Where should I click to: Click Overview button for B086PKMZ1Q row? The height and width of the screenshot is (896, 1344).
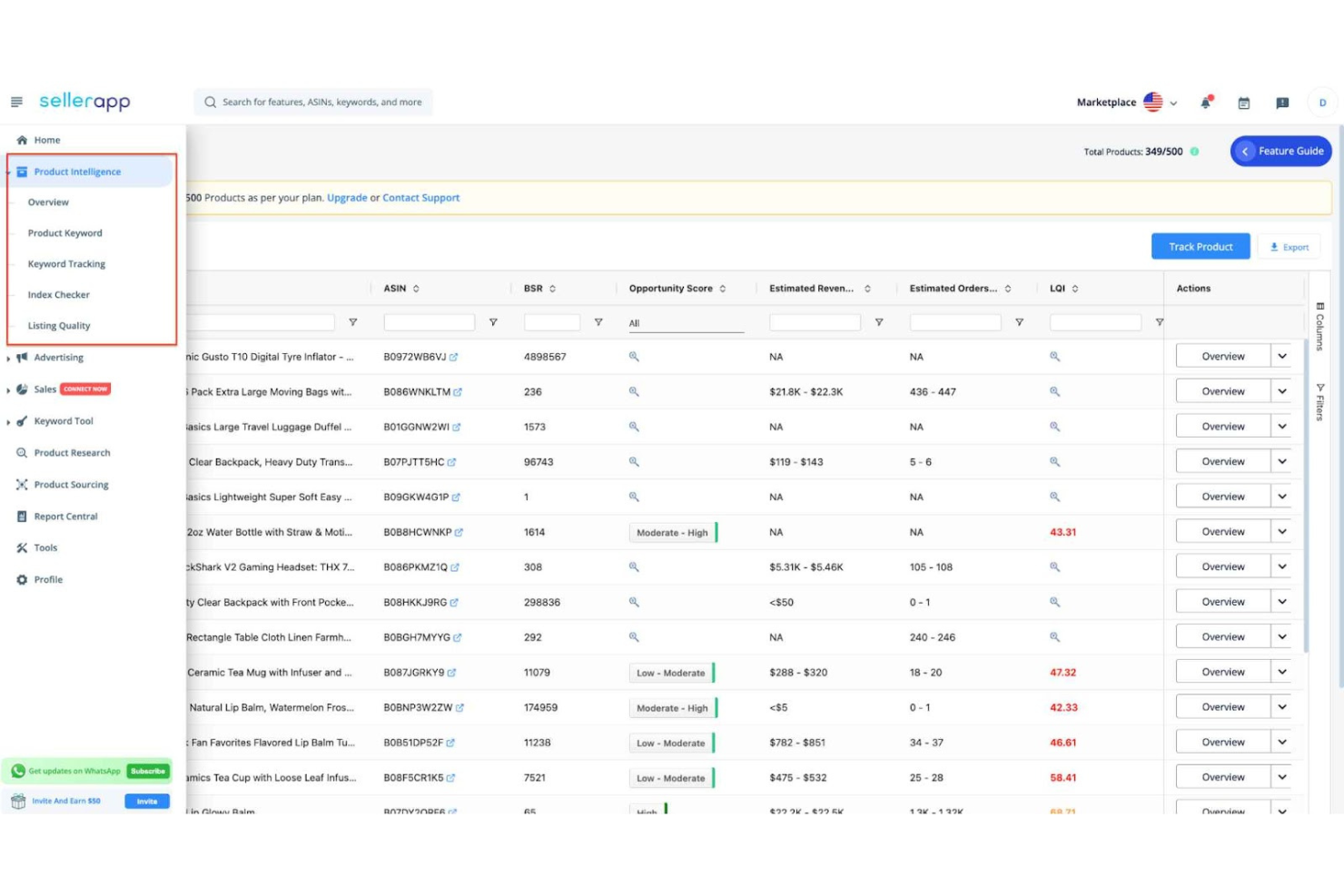[1223, 566]
